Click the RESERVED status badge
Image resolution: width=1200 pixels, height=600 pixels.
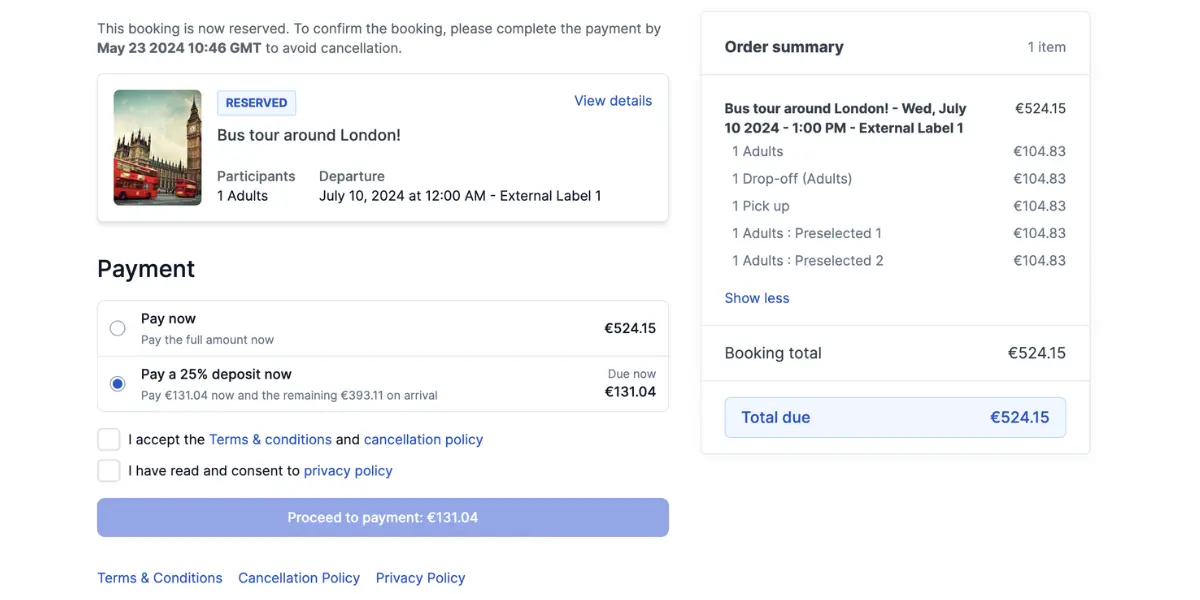tap(256, 103)
